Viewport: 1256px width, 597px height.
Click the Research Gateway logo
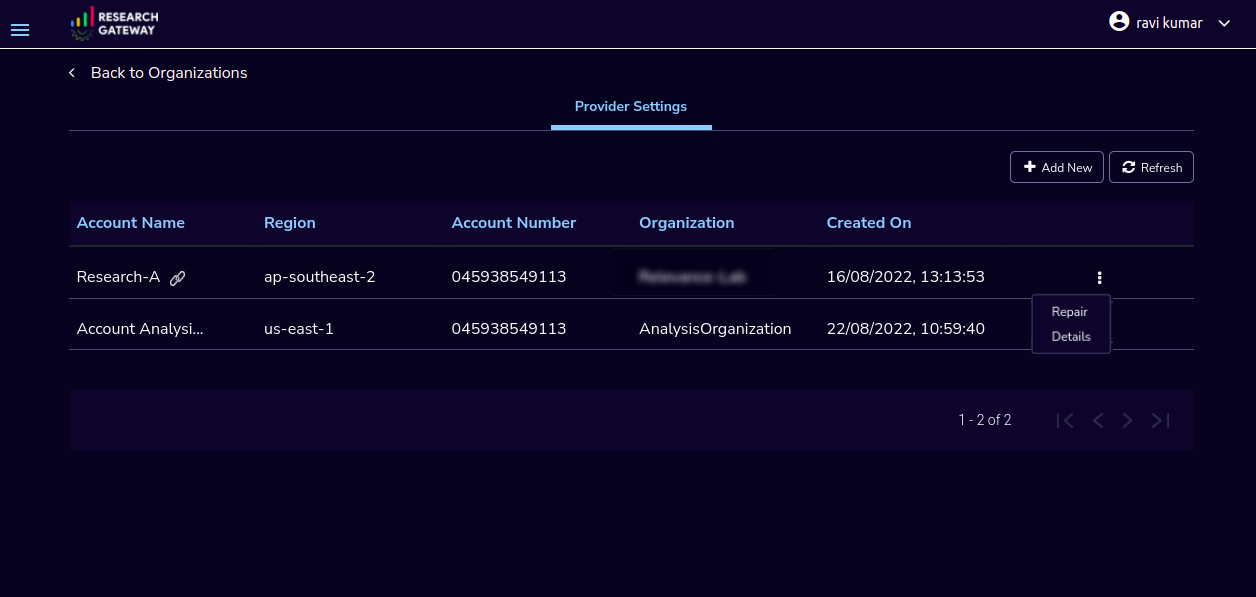pos(115,23)
